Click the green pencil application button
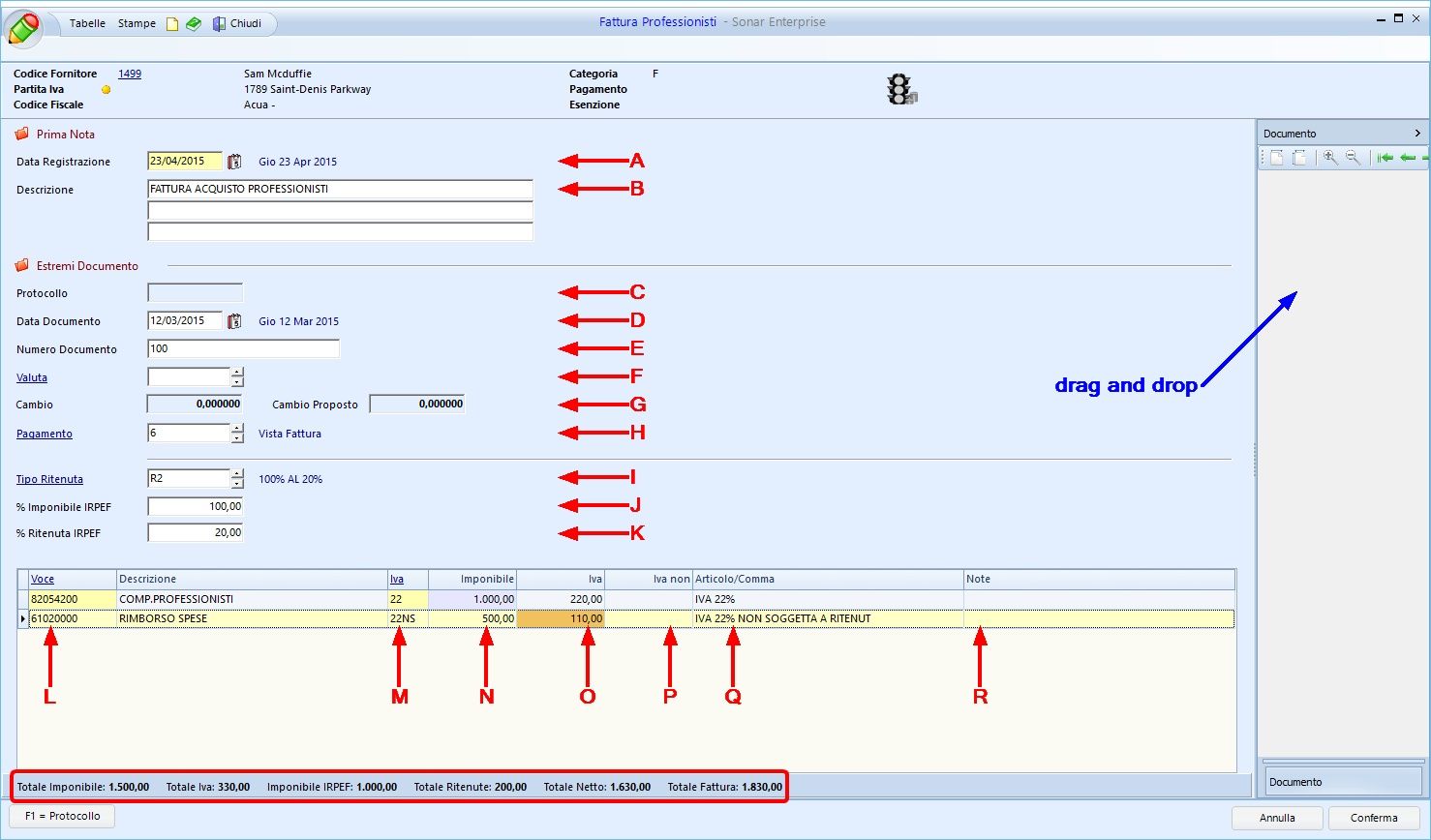This screenshot has height=840, width=1431. click(x=23, y=27)
